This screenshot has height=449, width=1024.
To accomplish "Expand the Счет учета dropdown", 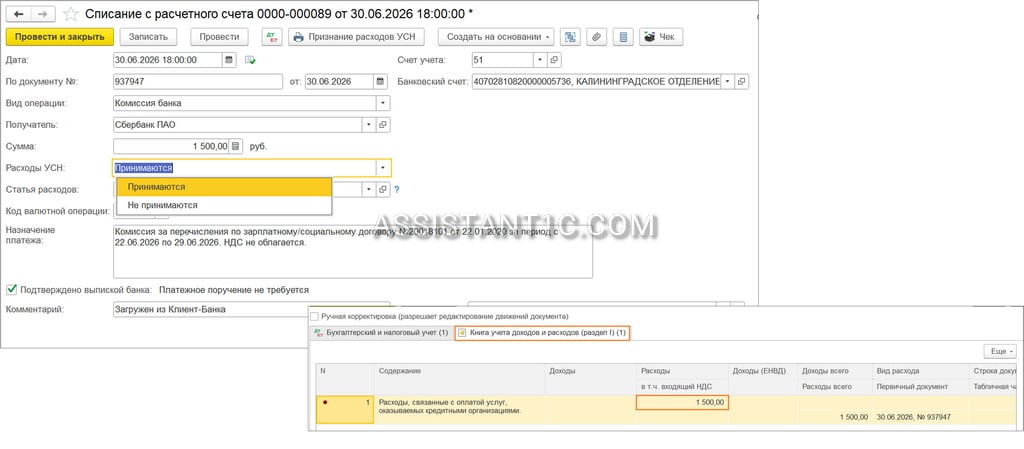I will click(540, 60).
